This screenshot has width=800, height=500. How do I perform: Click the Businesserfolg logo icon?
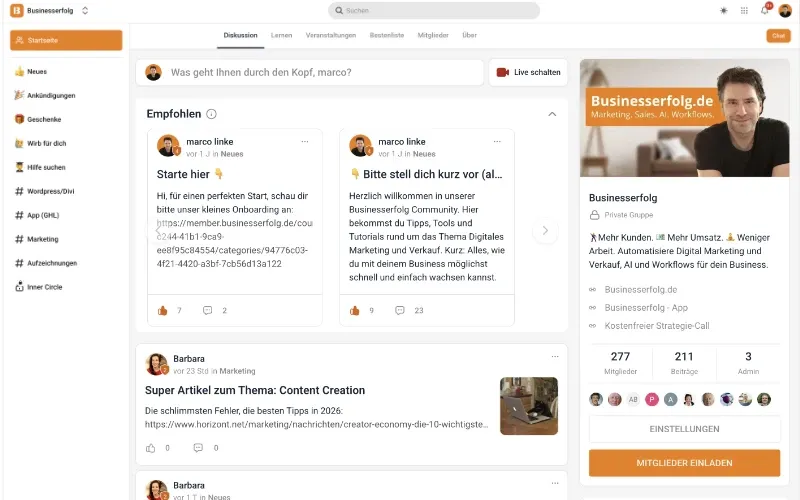(x=16, y=11)
